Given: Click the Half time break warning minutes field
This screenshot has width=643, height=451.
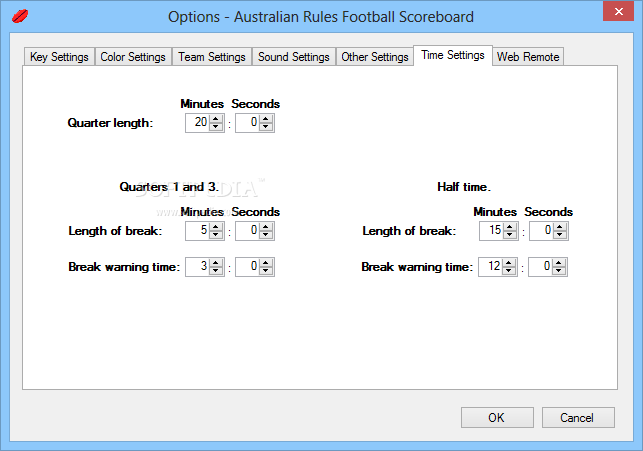Looking at the screenshot, I should pos(490,267).
